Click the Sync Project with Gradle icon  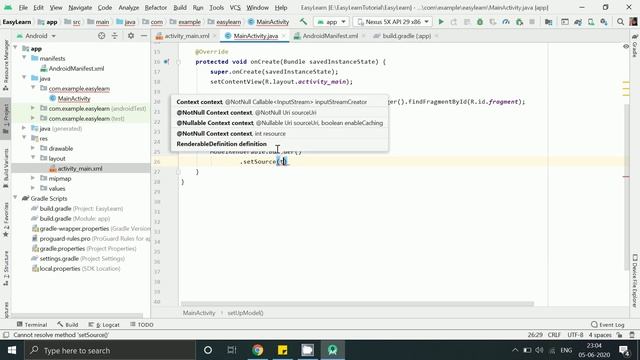(x=578, y=22)
